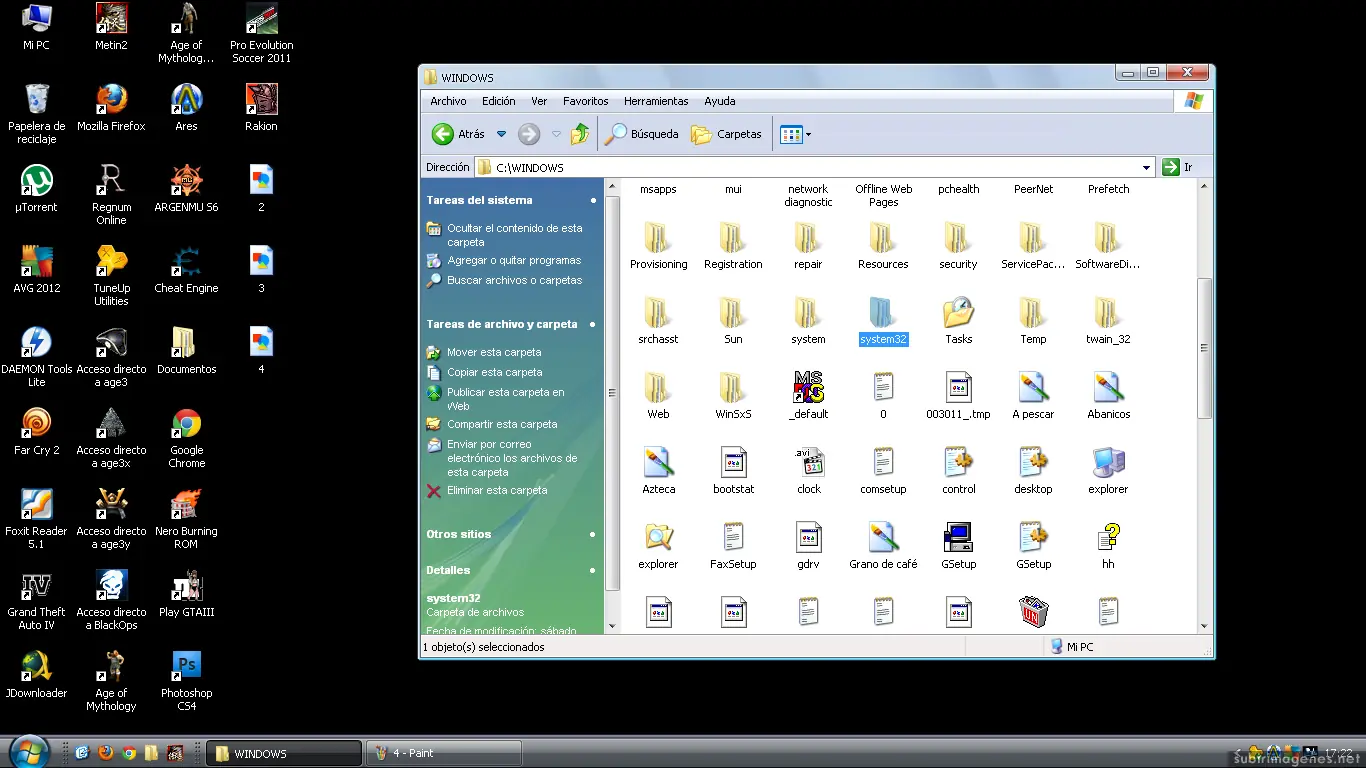Click Buscar archivos o carpetas link

click(x=514, y=280)
